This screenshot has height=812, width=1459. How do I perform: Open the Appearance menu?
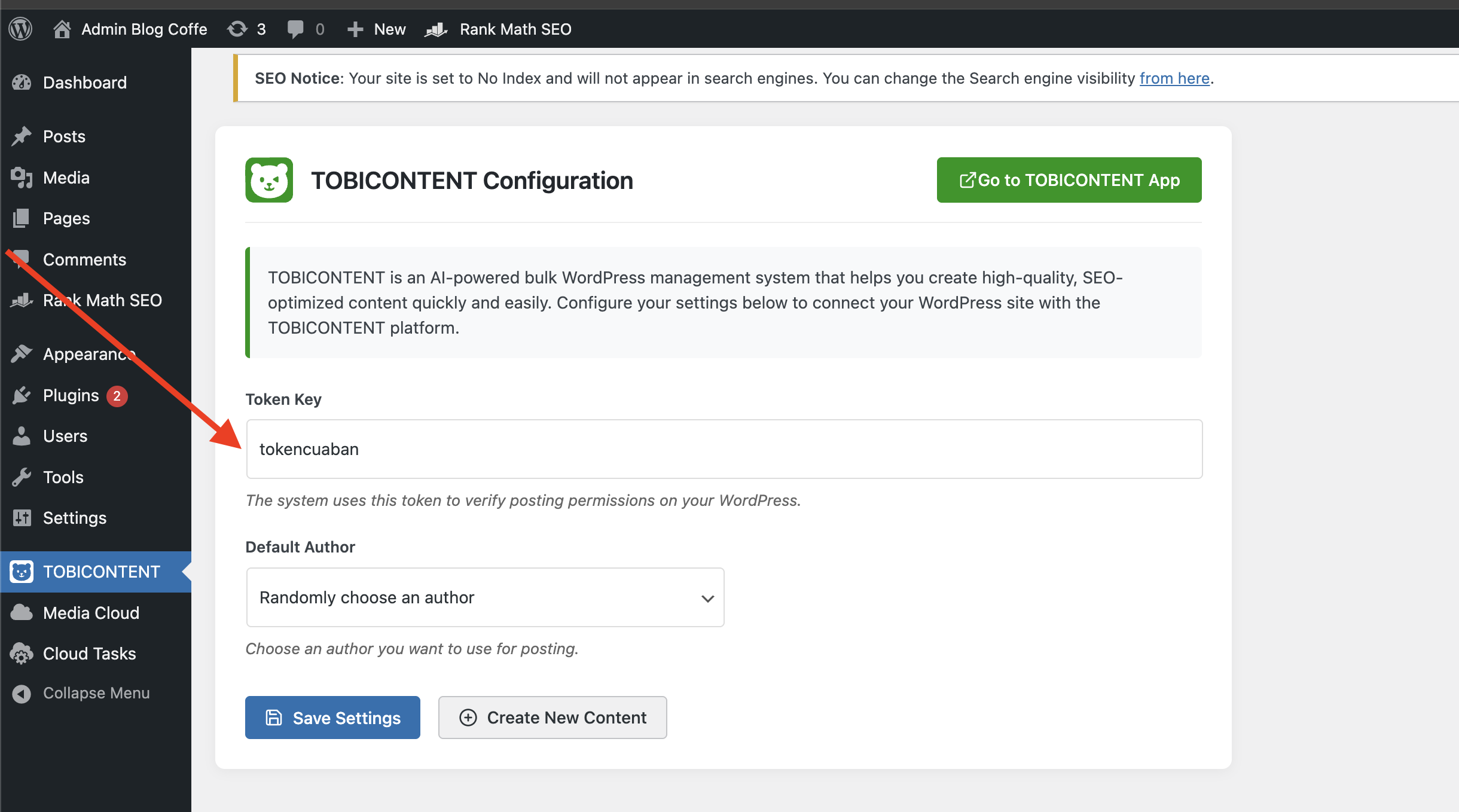(96, 354)
